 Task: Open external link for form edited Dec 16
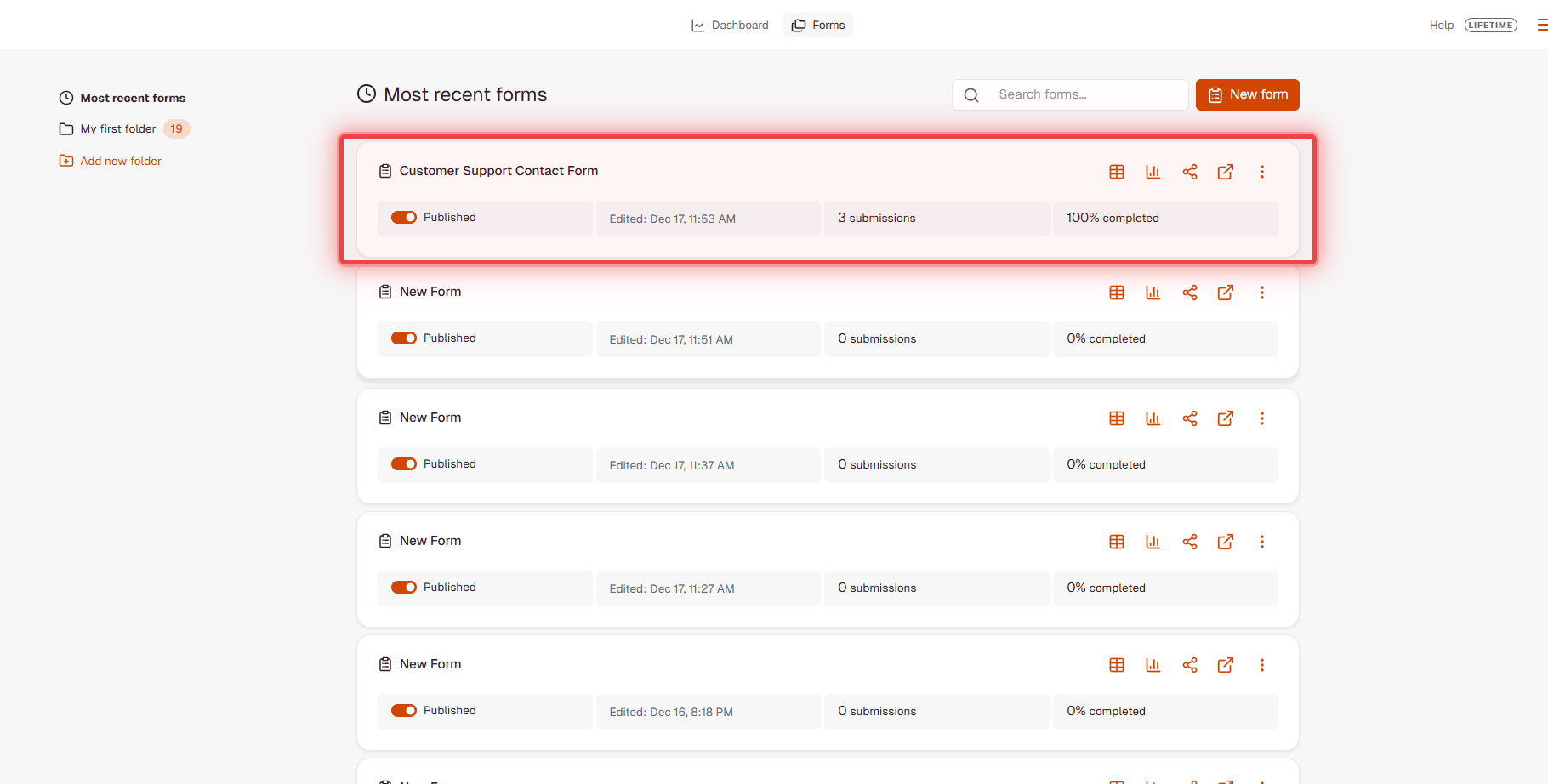[1226, 665]
